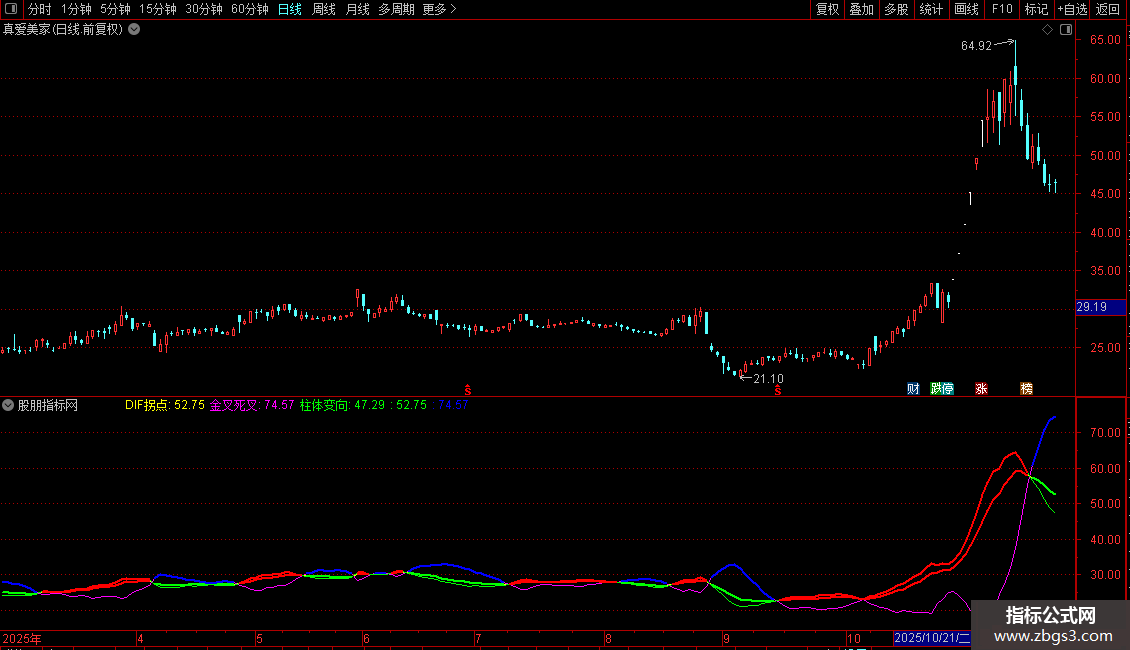The image size is (1130, 650).
Task: Click the 2025/10/21 date label
Action: 932,638
